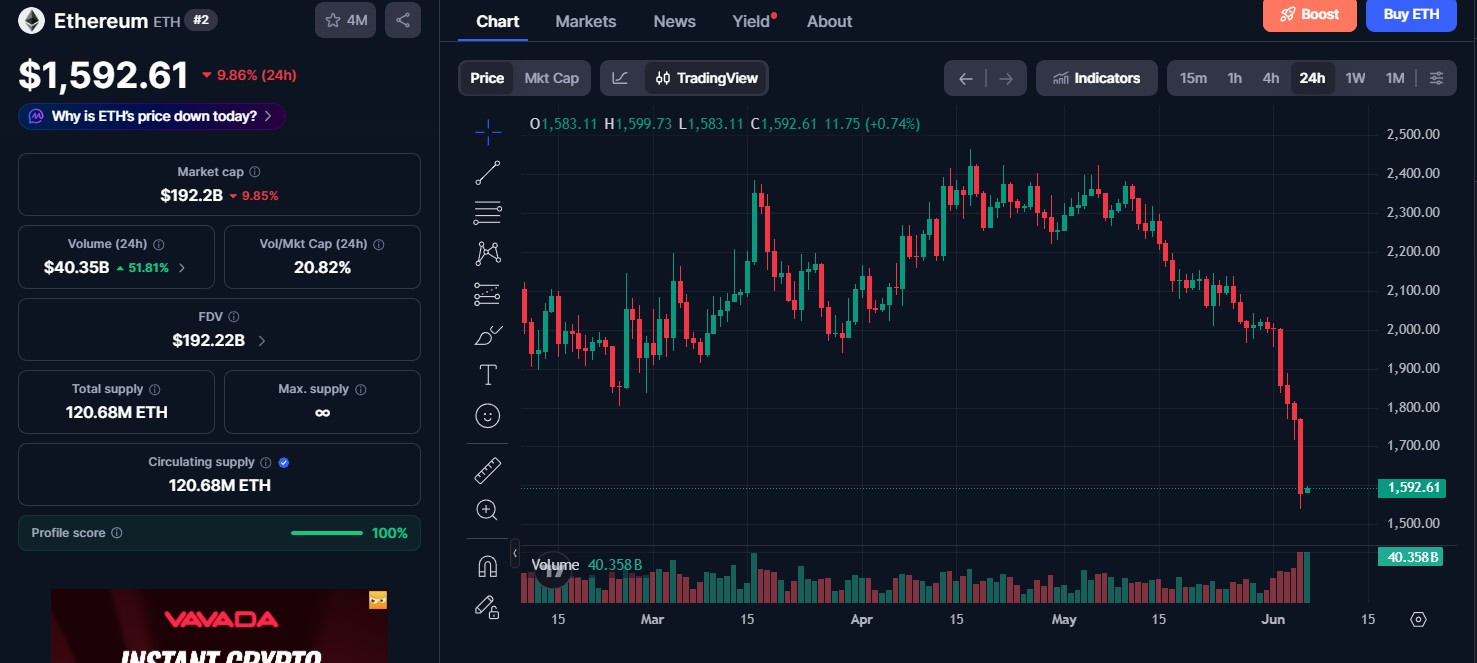Click the volume label 40.358B on axis
The height and width of the screenshot is (663, 1477).
(x=1410, y=557)
